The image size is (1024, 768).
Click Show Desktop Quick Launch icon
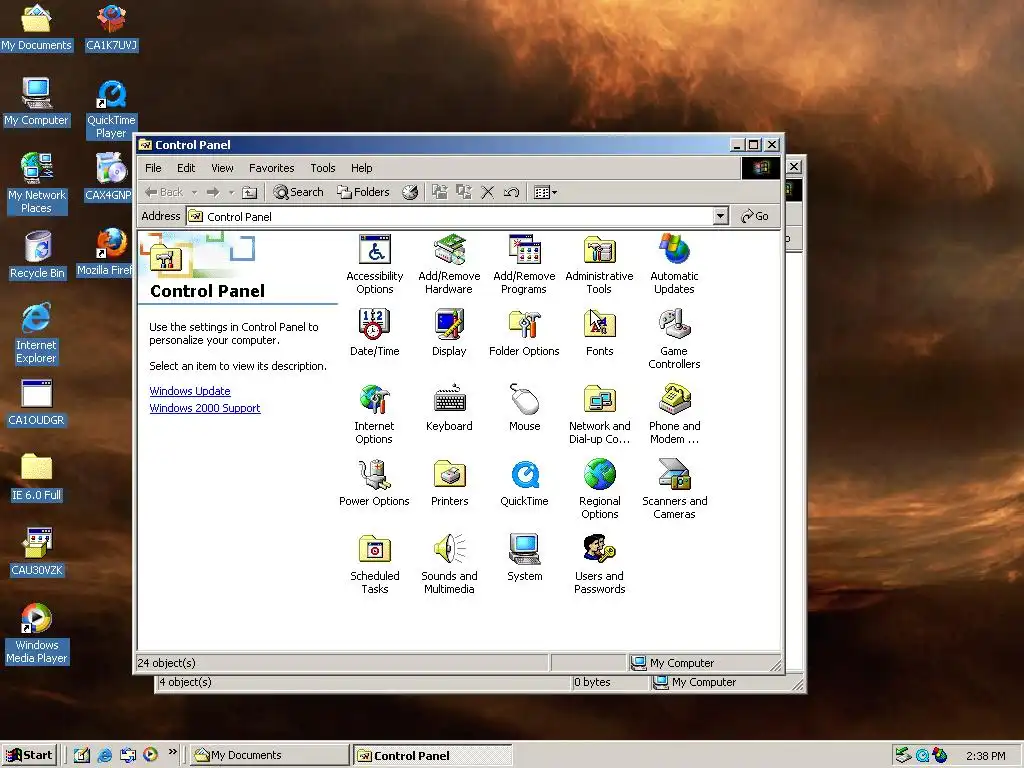[82, 755]
